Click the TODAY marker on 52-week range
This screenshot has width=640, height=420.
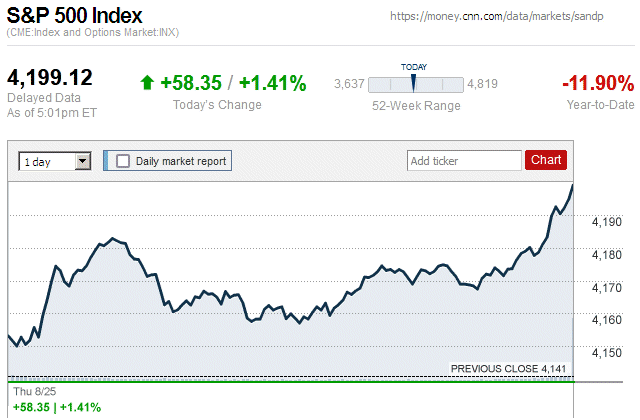point(413,83)
